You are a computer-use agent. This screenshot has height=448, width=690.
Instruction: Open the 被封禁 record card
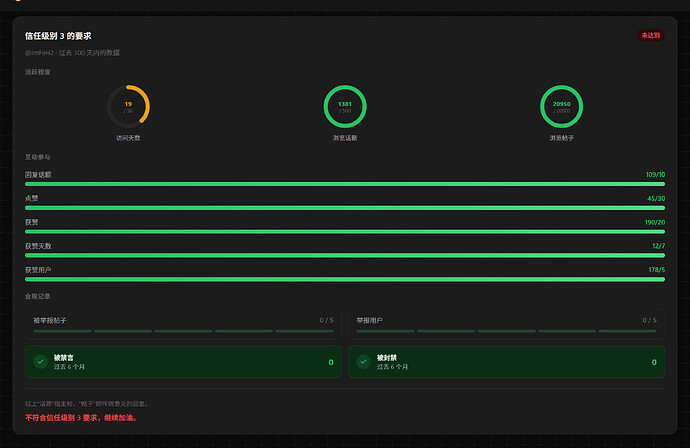click(x=506, y=362)
